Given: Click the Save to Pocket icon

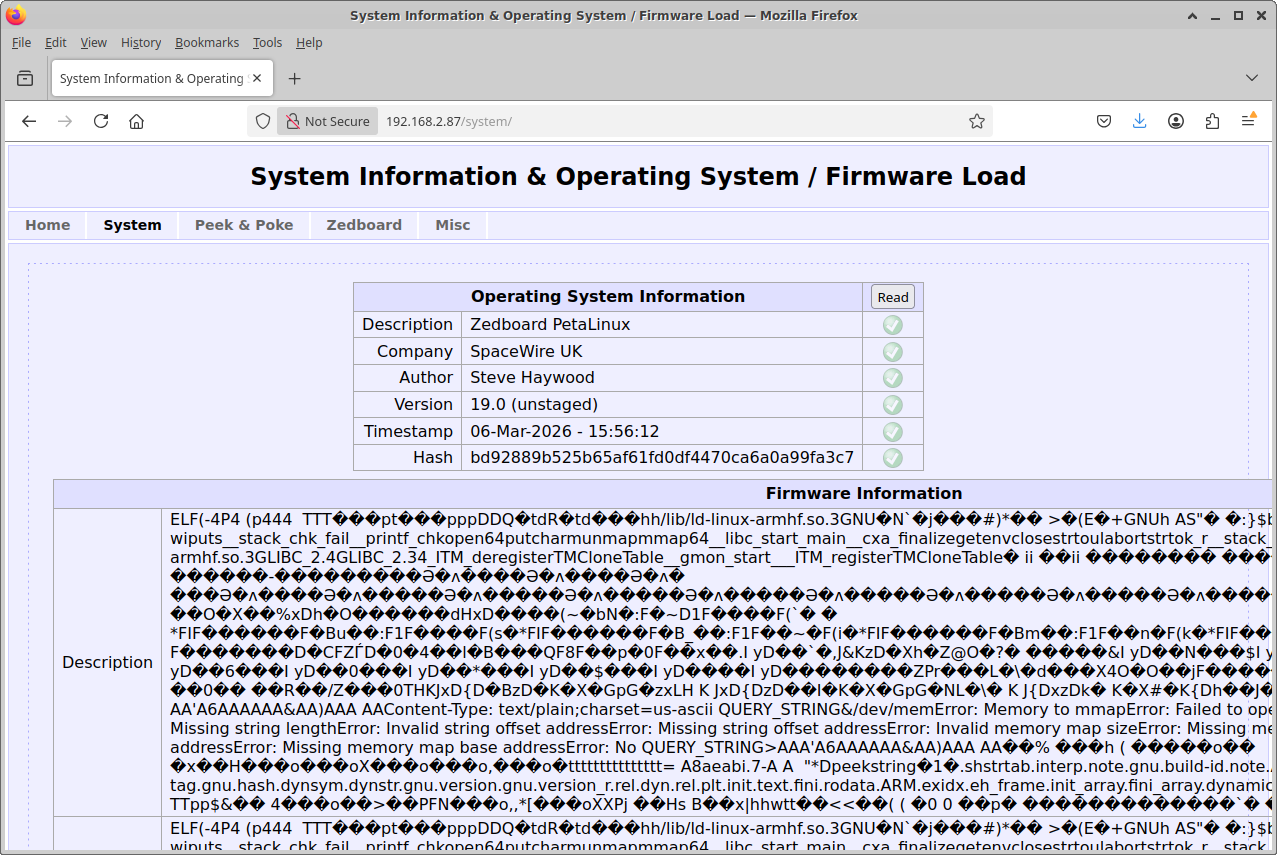Looking at the screenshot, I should 1104,121.
